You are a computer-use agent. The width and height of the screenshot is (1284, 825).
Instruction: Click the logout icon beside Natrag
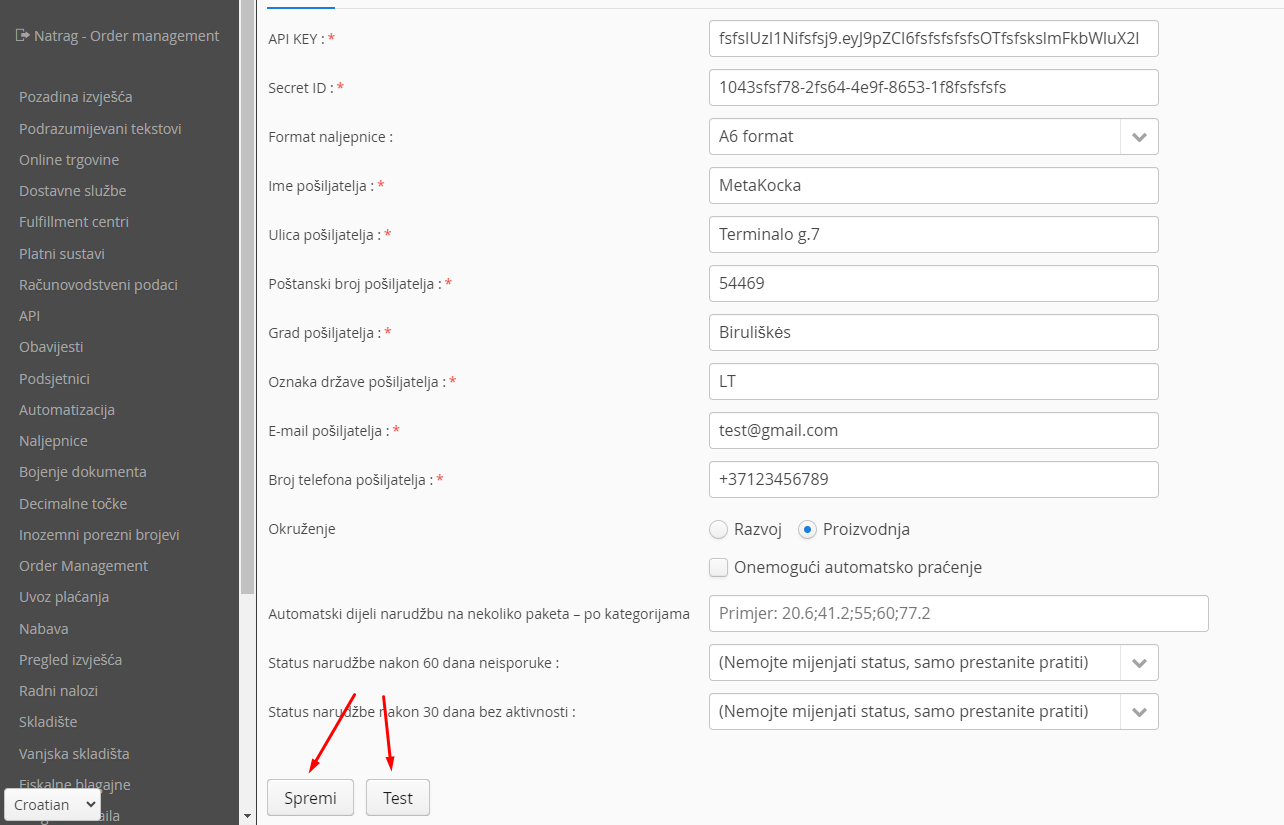23,36
